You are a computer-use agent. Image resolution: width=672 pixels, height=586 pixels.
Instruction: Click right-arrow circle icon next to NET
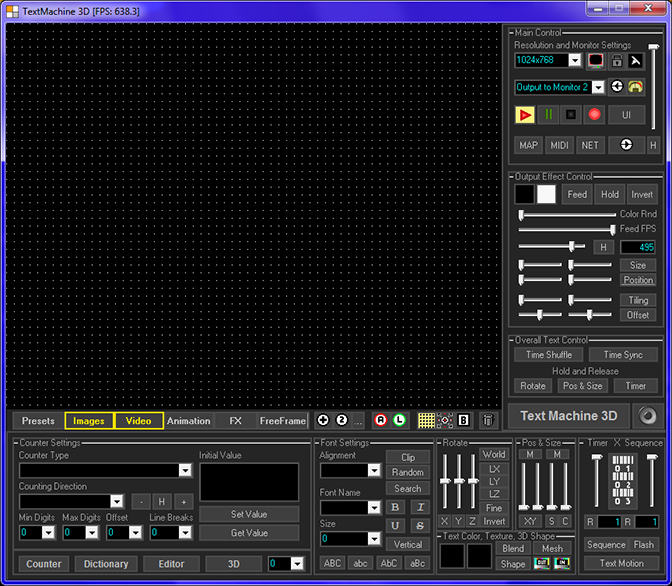(x=626, y=145)
